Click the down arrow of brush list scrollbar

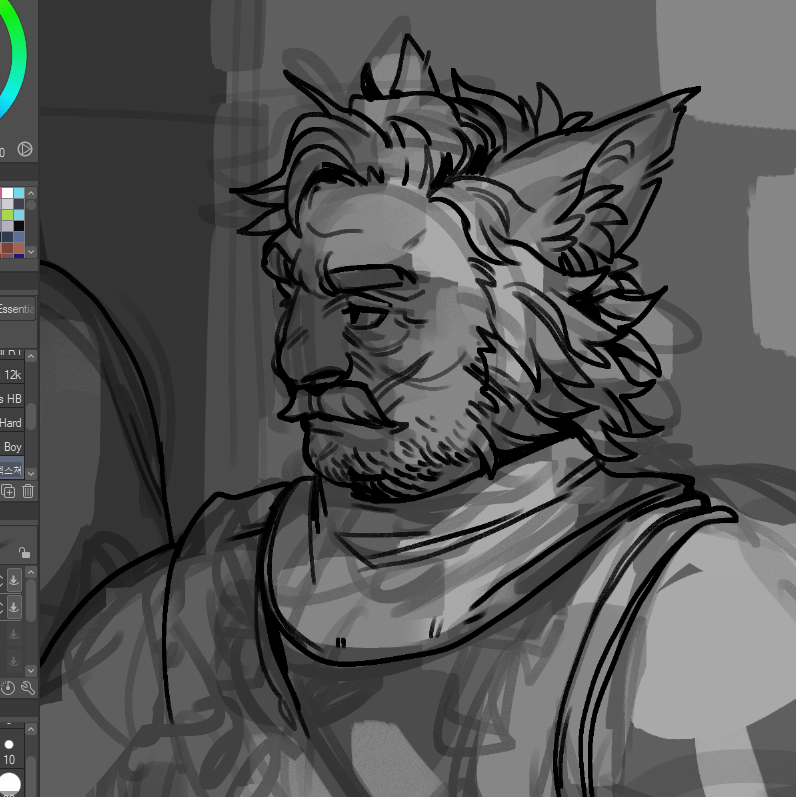click(x=31, y=472)
